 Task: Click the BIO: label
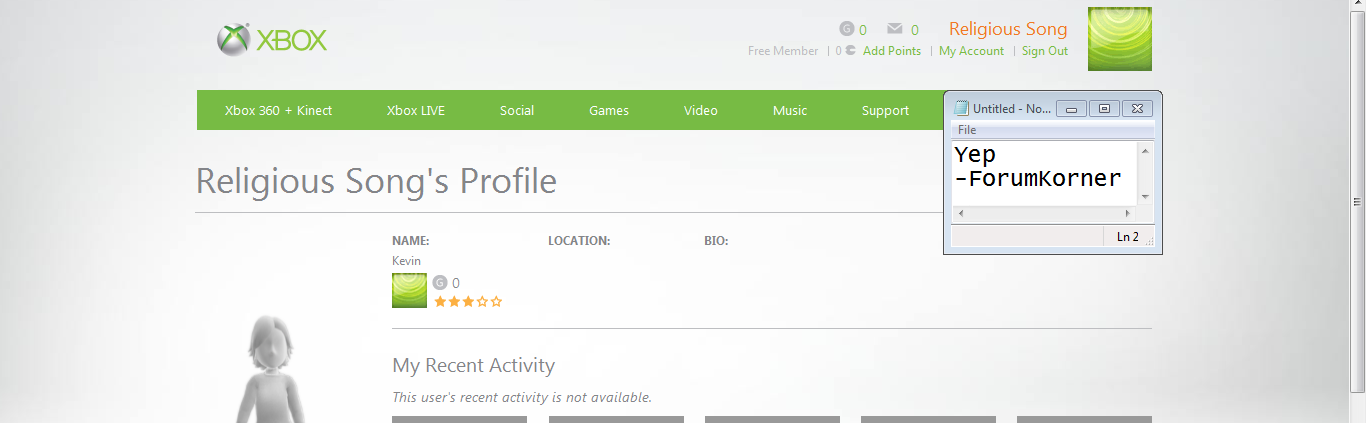point(716,241)
